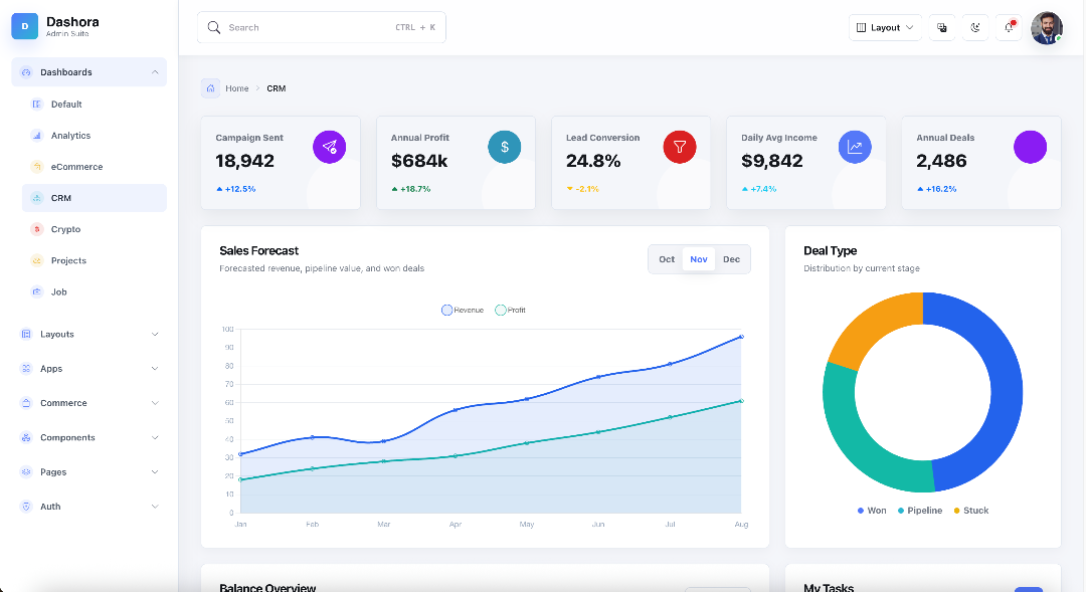Expand the Layouts menu chevron
Screen dimensions: 1086x592
155,334
